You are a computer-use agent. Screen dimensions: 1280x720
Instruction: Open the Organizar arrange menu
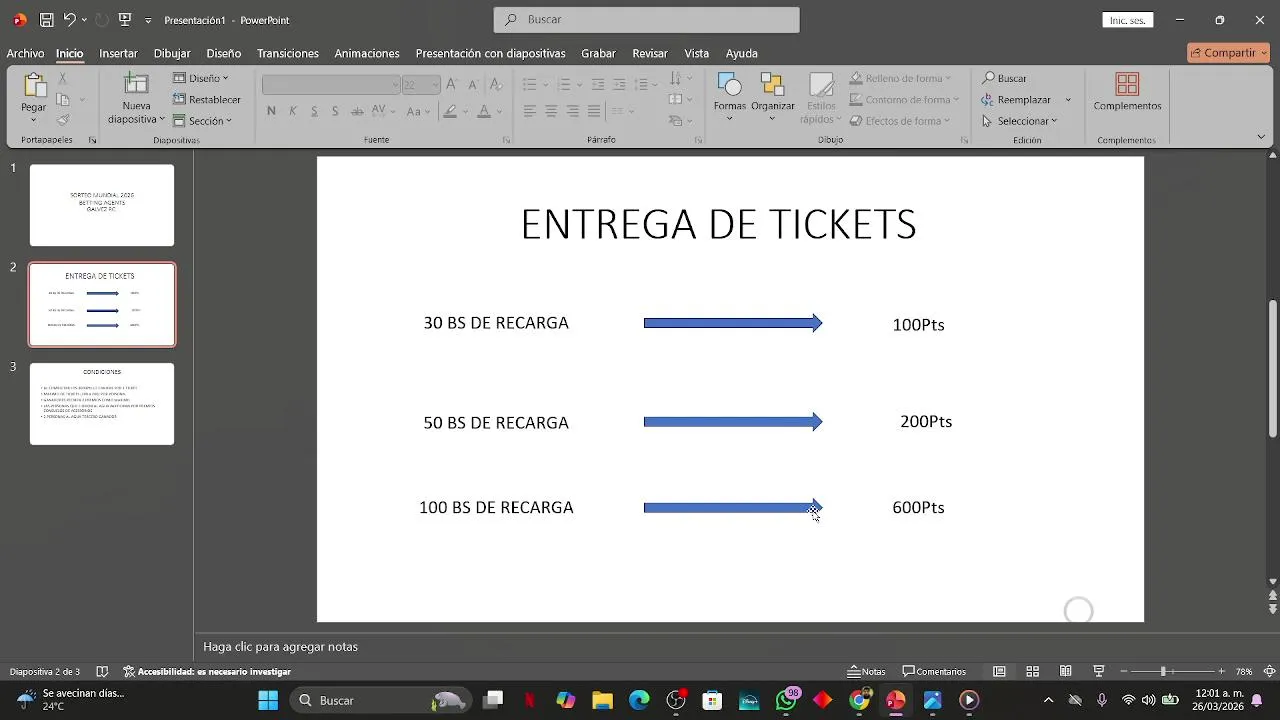[x=772, y=95]
